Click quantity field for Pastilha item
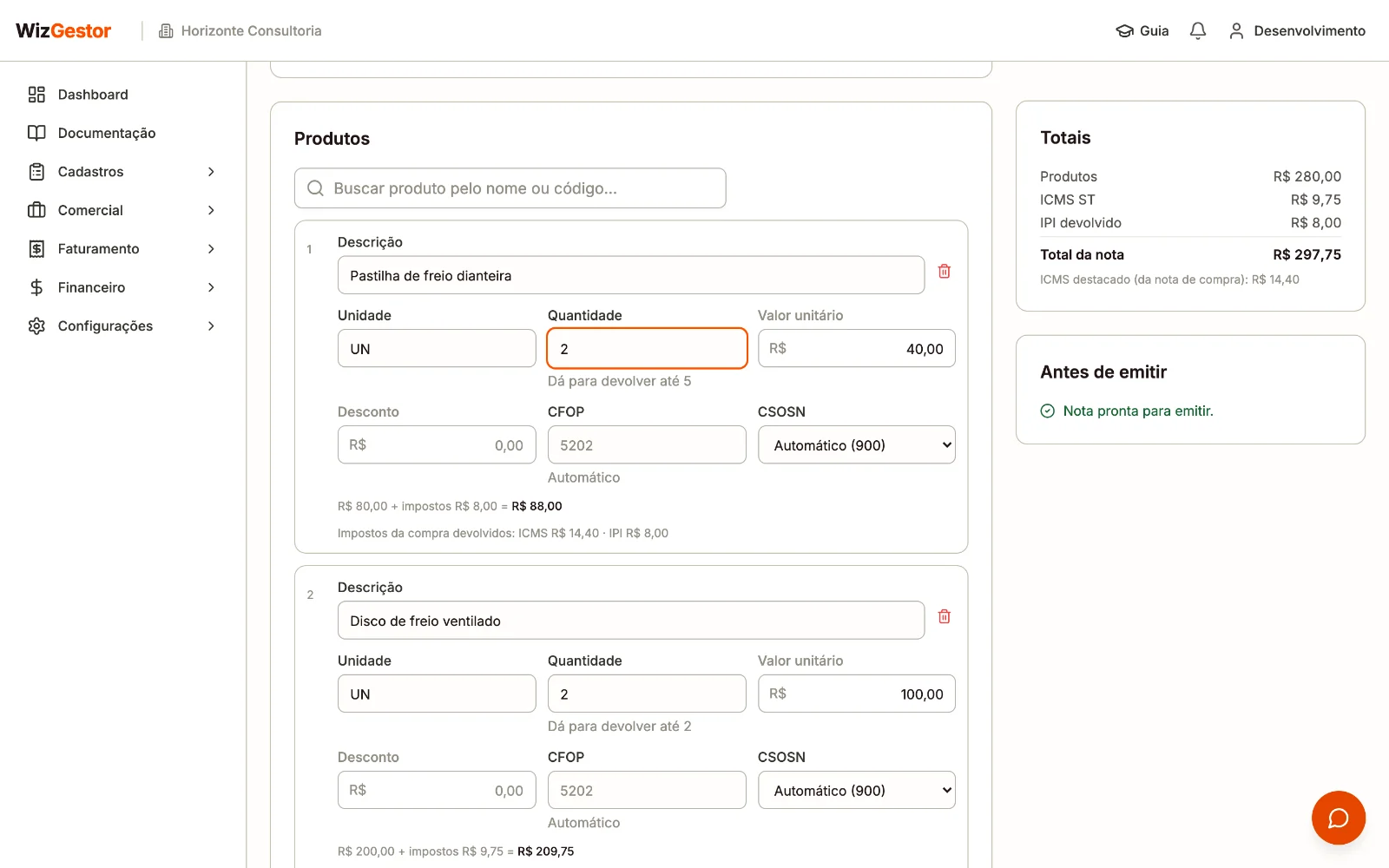Screen dimensions: 1389x868 647,348
